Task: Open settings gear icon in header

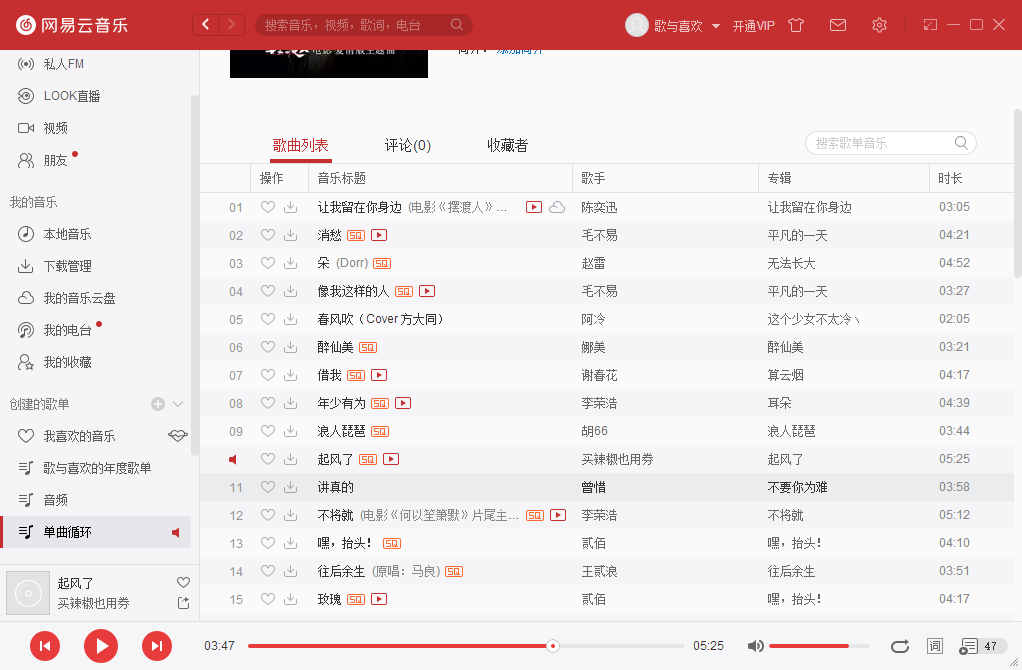Action: [x=879, y=25]
